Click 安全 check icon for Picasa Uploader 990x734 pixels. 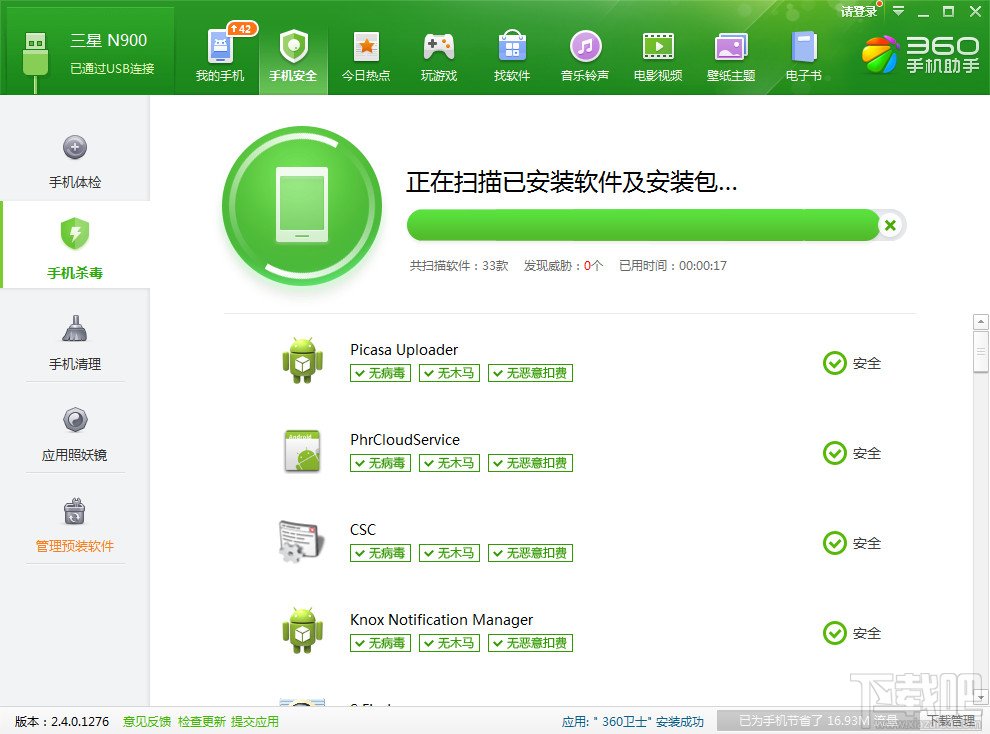(835, 363)
